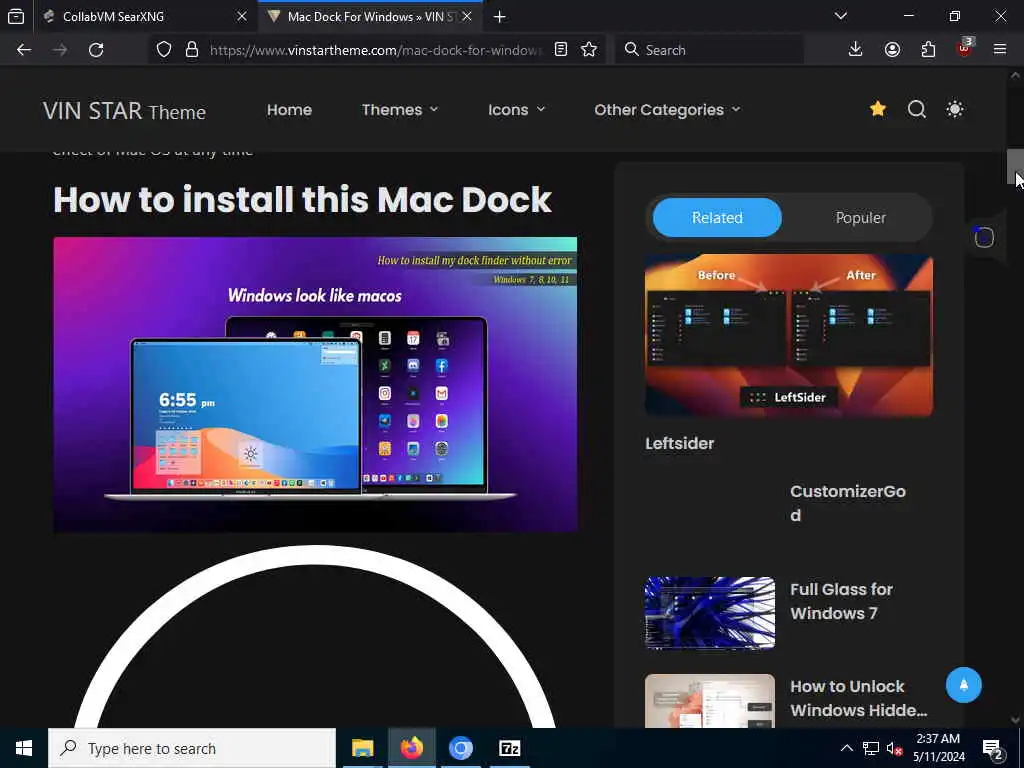The width and height of the screenshot is (1024, 768).
Task: Open the CustomizerGod article link
Action: (x=848, y=503)
